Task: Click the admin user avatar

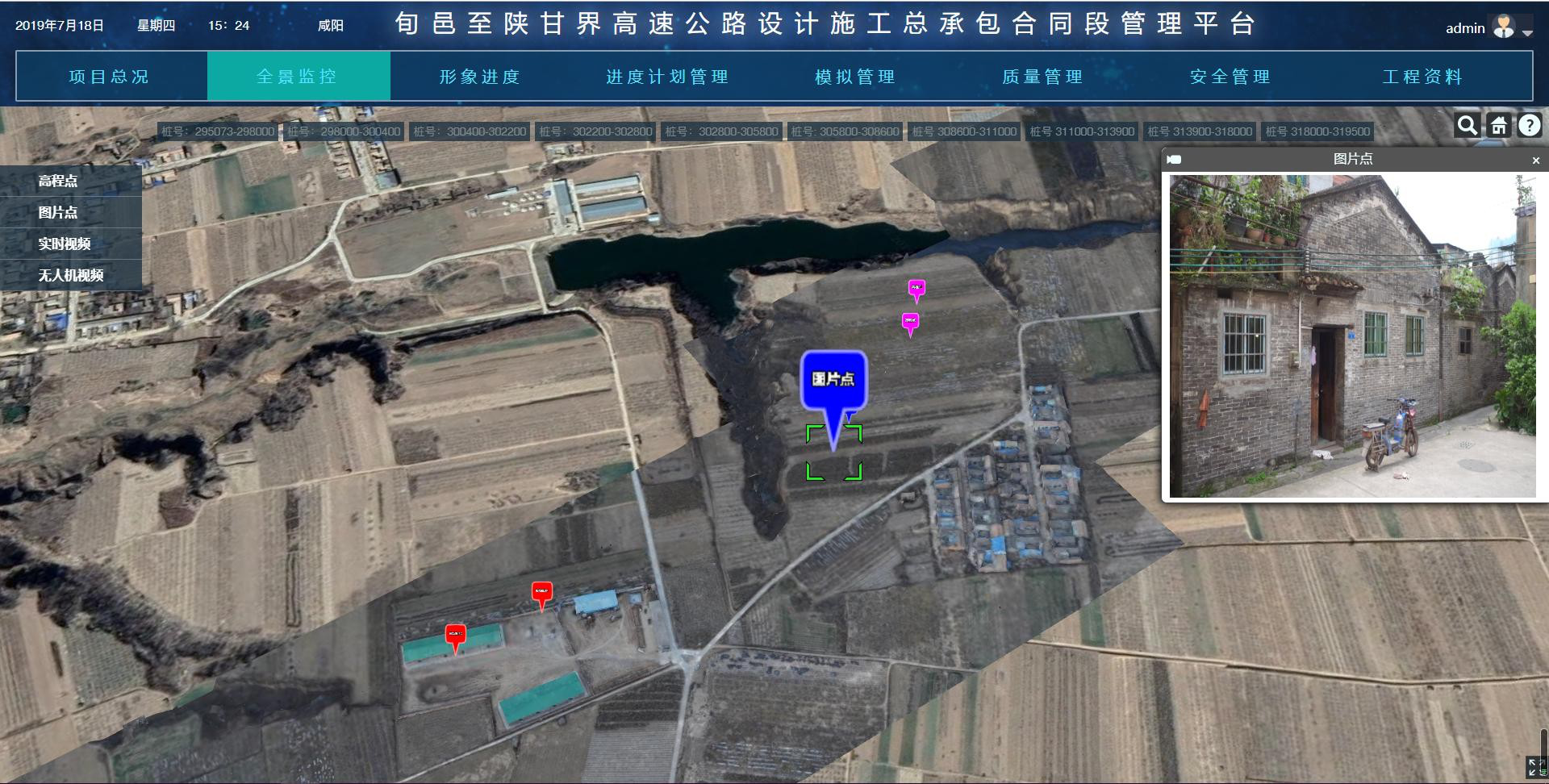Action: [x=1504, y=27]
